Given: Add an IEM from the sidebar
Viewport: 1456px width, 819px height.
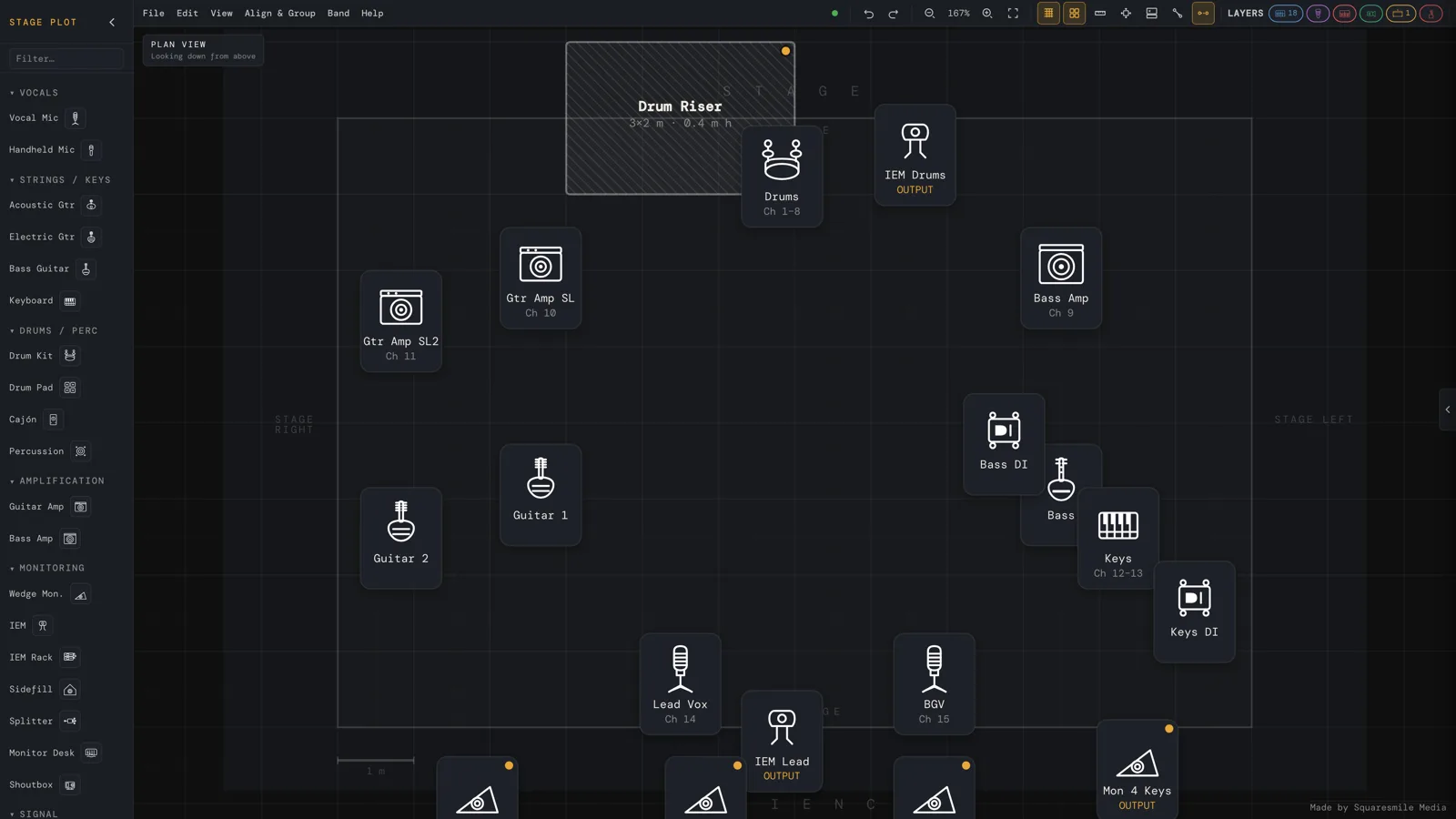Looking at the screenshot, I should 30,626.
